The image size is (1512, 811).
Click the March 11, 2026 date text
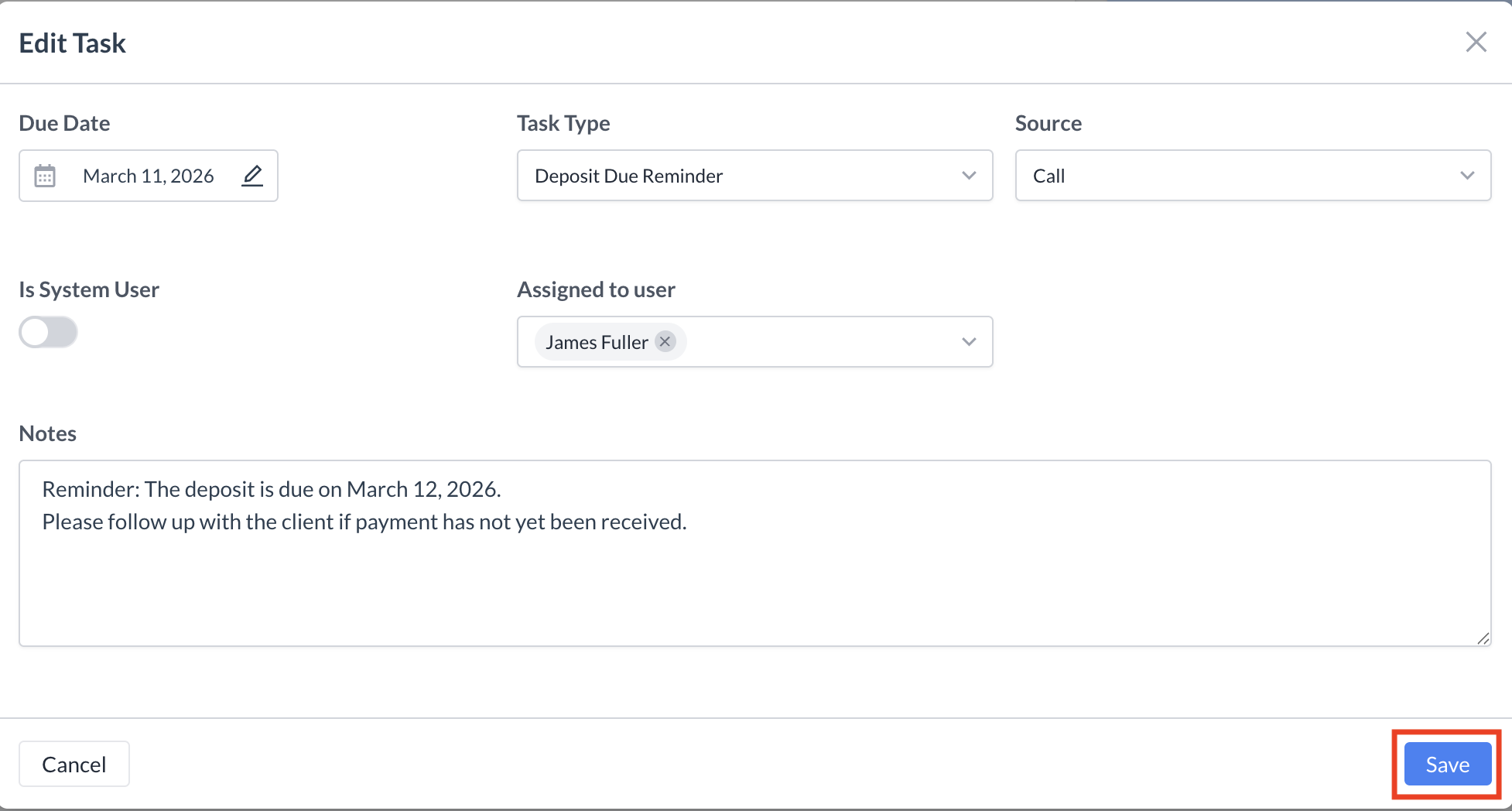coord(148,176)
